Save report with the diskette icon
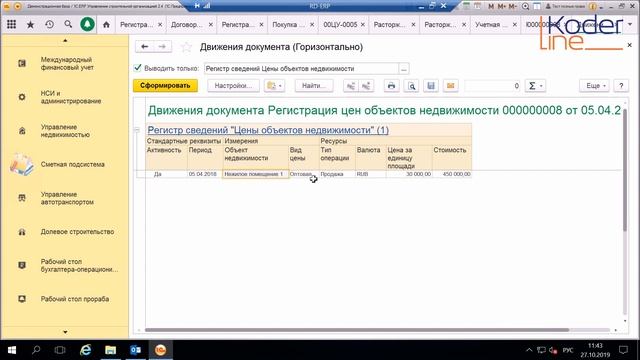This screenshot has height=360, width=640. click(x=431, y=86)
